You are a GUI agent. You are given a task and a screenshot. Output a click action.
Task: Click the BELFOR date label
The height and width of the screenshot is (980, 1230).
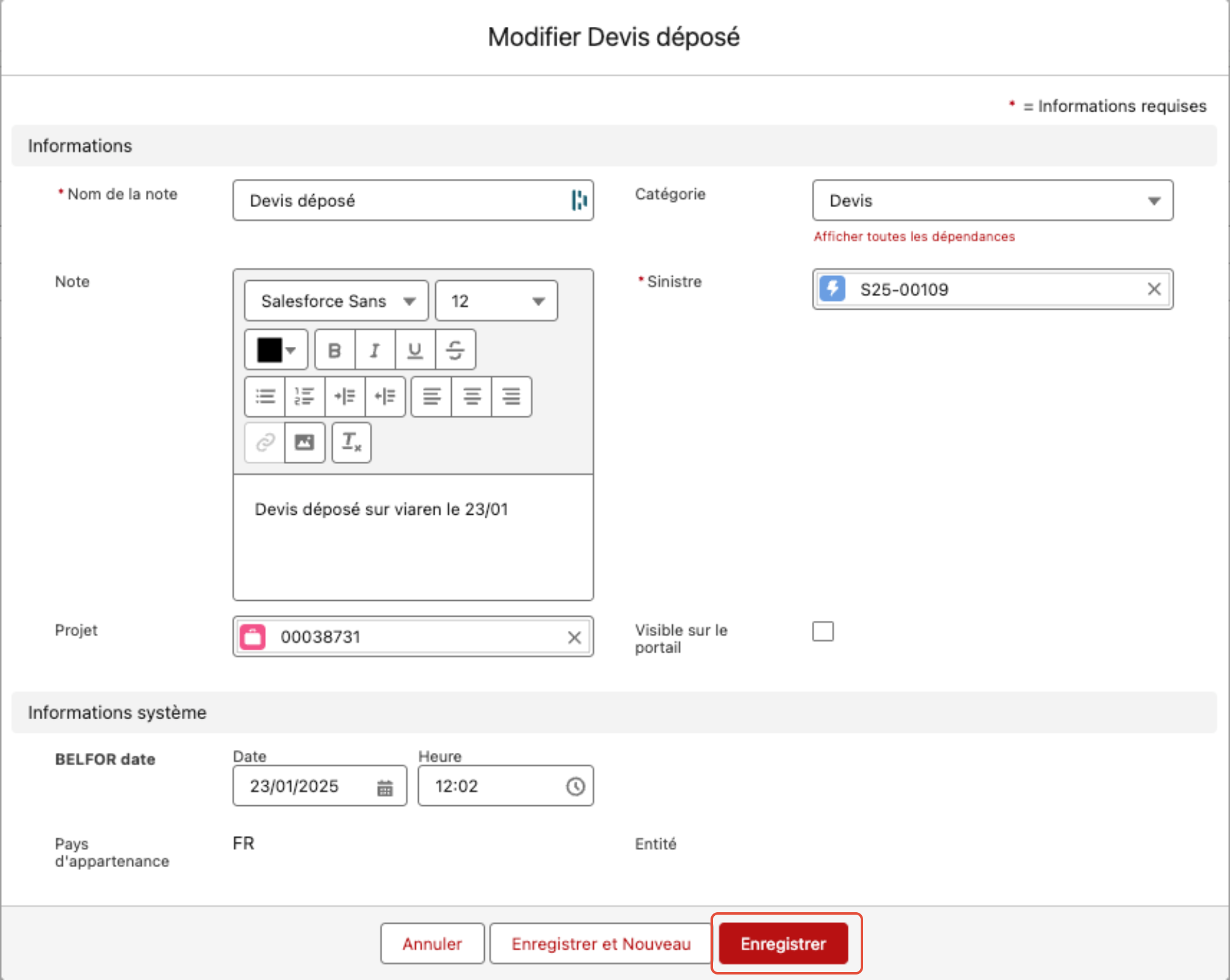[x=105, y=760]
